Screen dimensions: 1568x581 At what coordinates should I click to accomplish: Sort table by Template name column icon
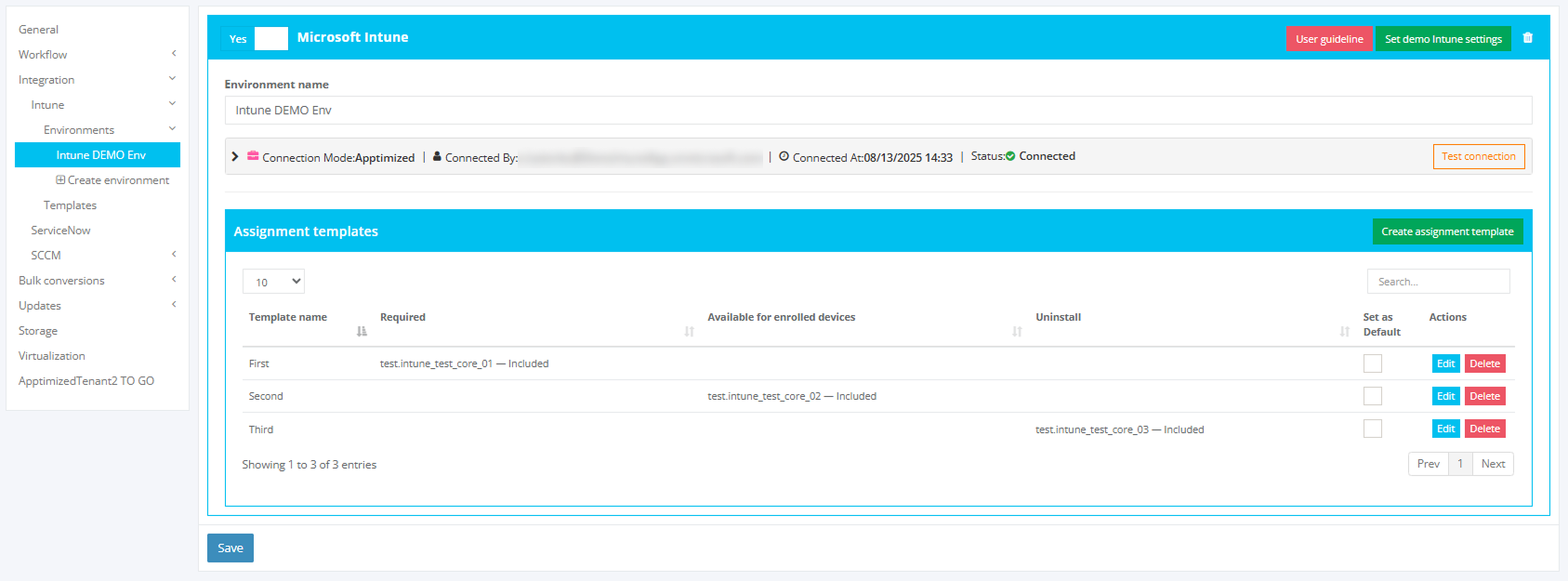click(x=362, y=331)
